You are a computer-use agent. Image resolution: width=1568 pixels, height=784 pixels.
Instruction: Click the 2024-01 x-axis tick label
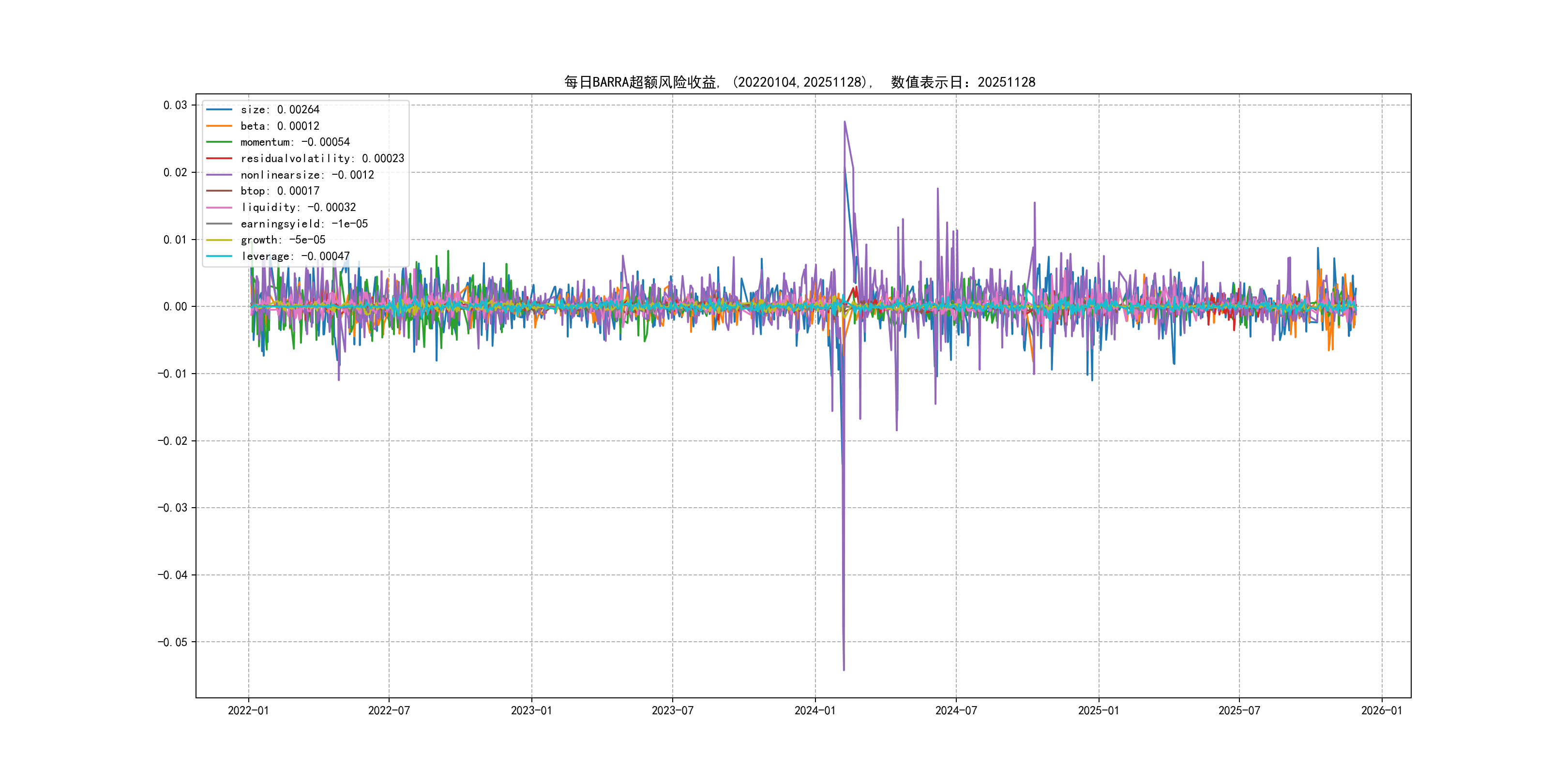click(x=815, y=710)
